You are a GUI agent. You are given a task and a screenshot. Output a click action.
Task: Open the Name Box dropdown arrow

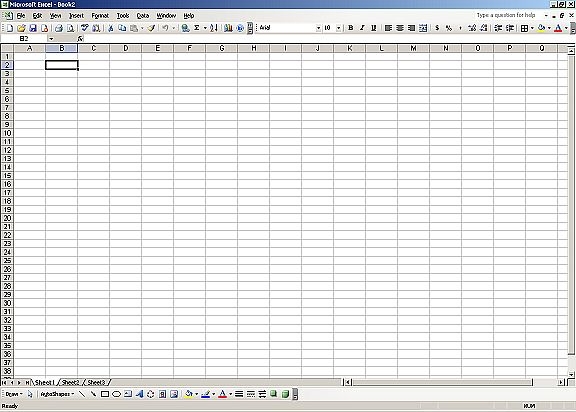pyautogui.click(x=51, y=39)
